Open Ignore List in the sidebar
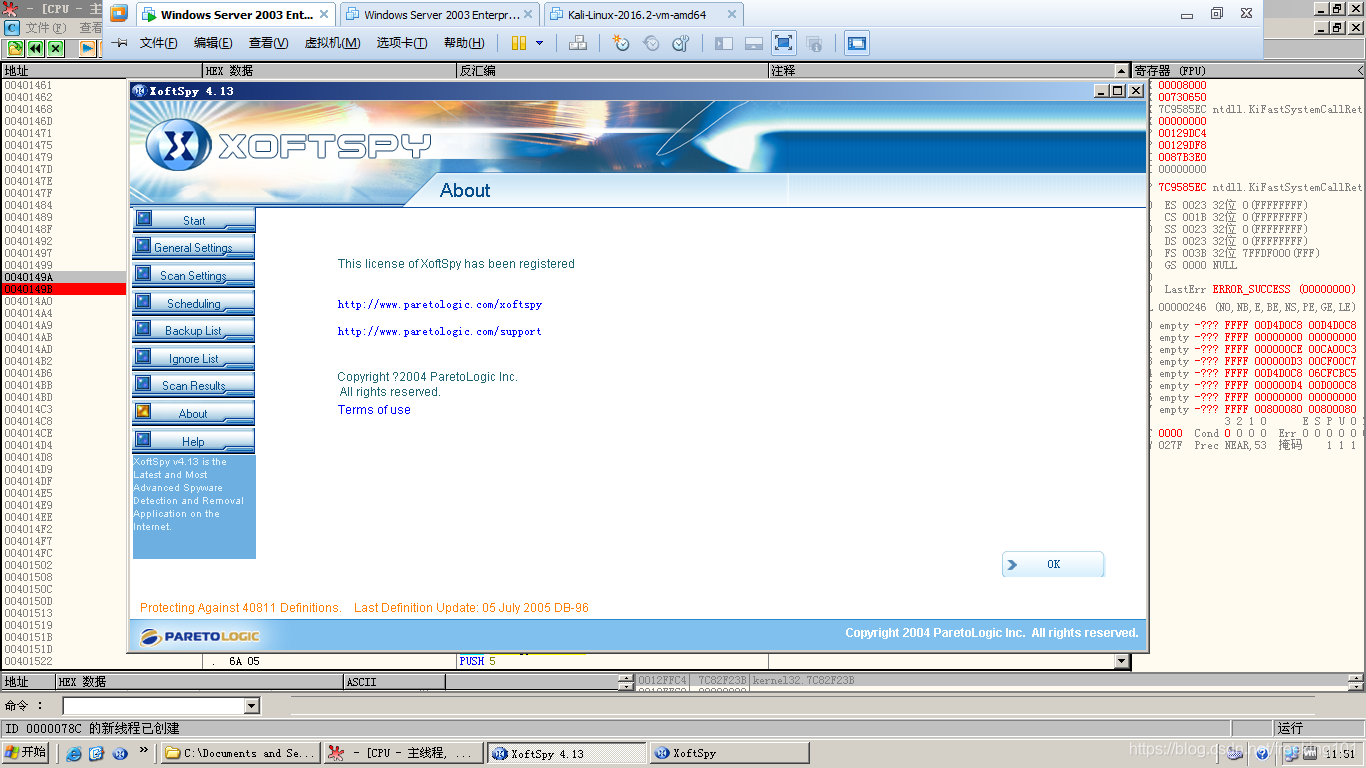 tap(194, 358)
